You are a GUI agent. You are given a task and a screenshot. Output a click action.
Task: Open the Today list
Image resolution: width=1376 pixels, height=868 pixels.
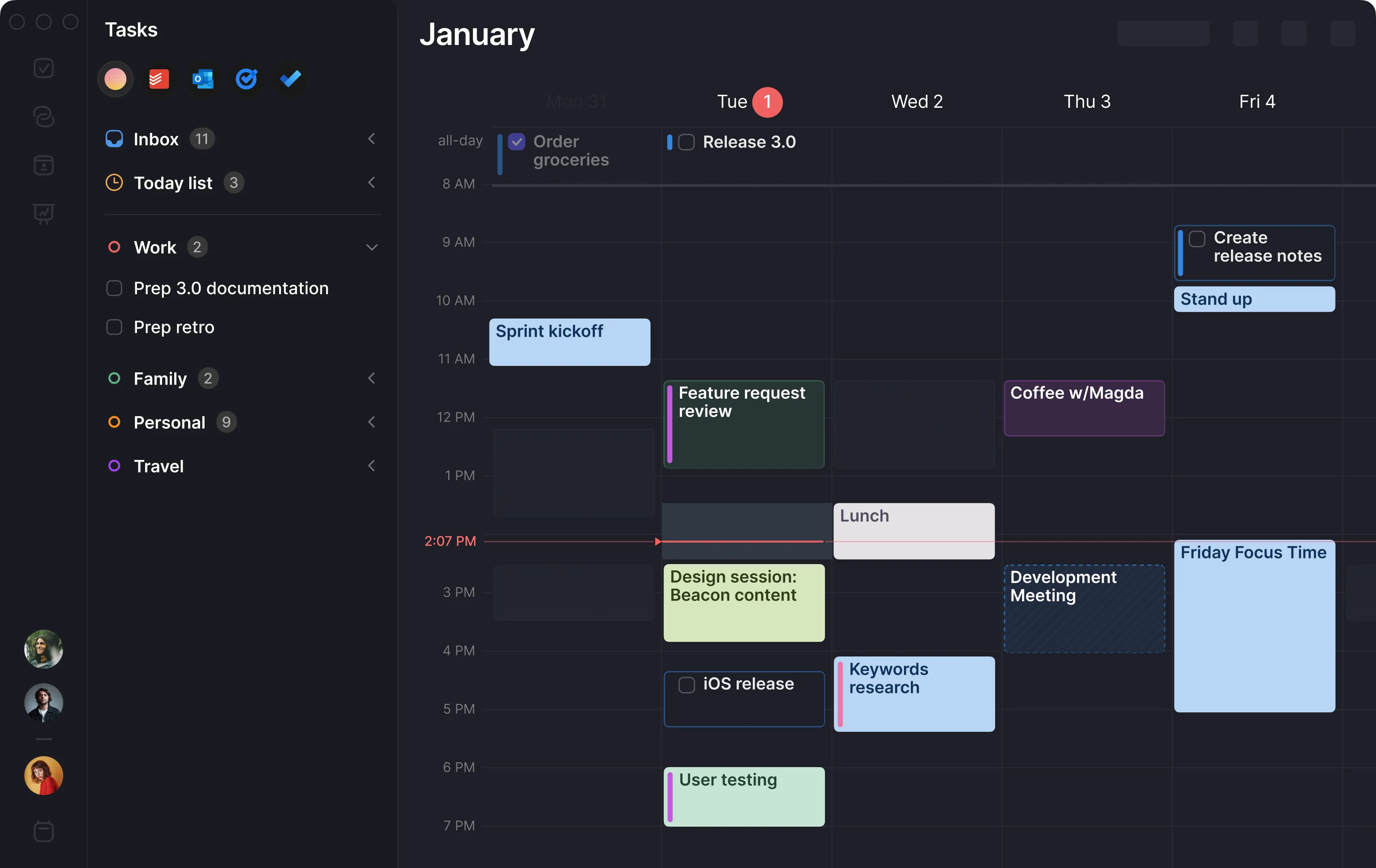173,183
